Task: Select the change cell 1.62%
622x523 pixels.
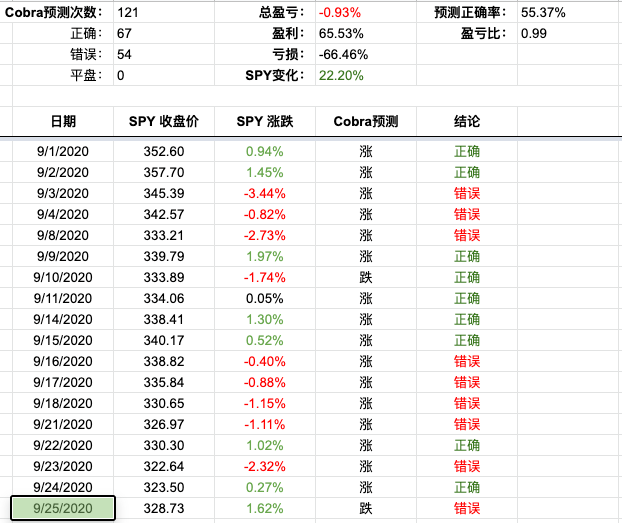Action: pos(265,508)
